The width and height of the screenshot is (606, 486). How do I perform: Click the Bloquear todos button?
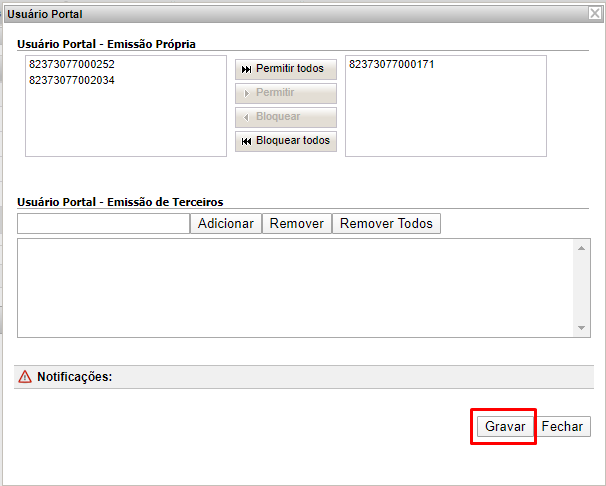point(286,141)
